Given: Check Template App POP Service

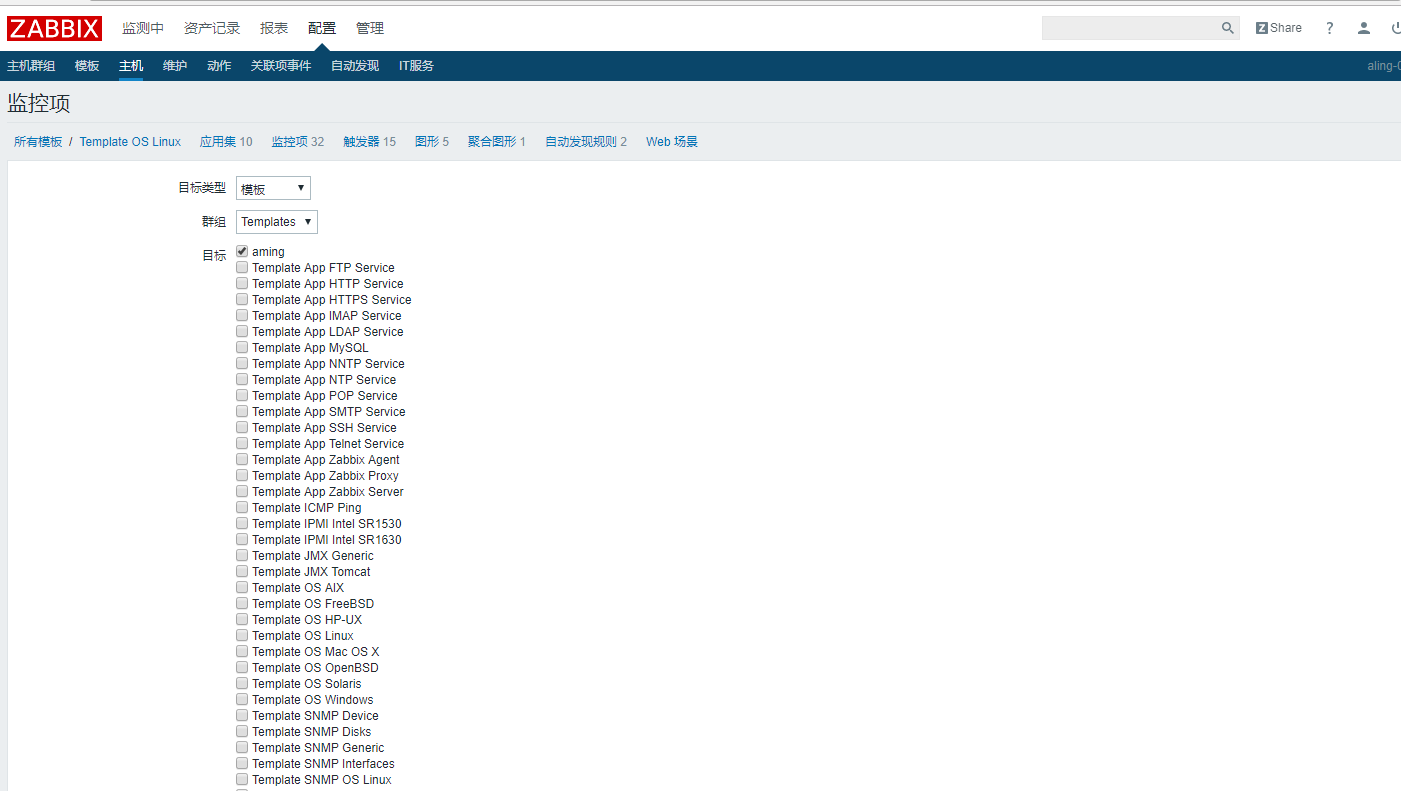Looking at the screenshot, I should (242, 395).
